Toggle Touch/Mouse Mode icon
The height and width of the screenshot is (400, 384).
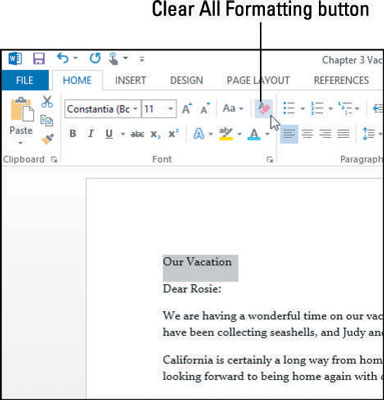(x=114, y=59)
